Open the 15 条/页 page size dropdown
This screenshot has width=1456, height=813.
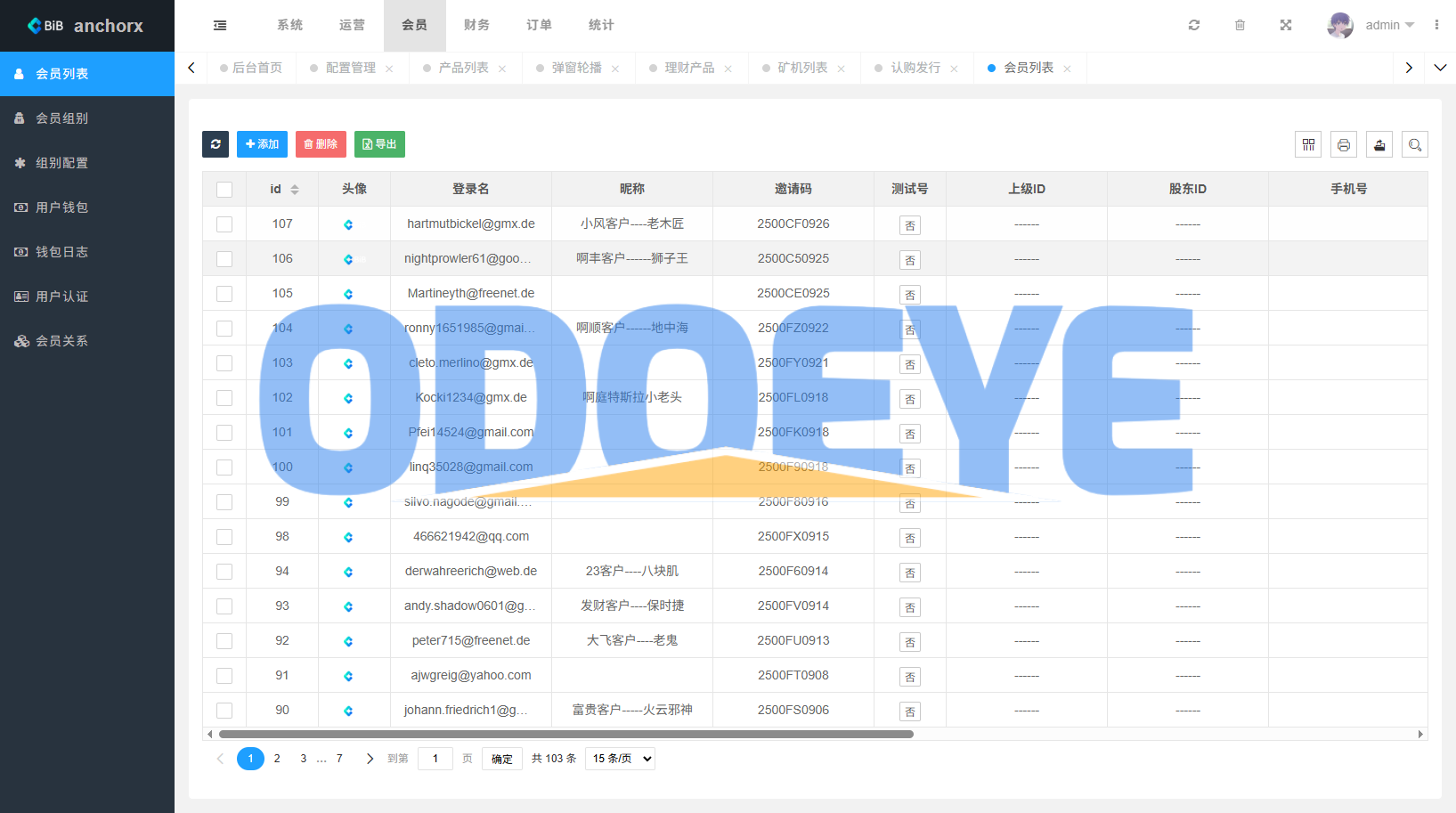point(621,759)
